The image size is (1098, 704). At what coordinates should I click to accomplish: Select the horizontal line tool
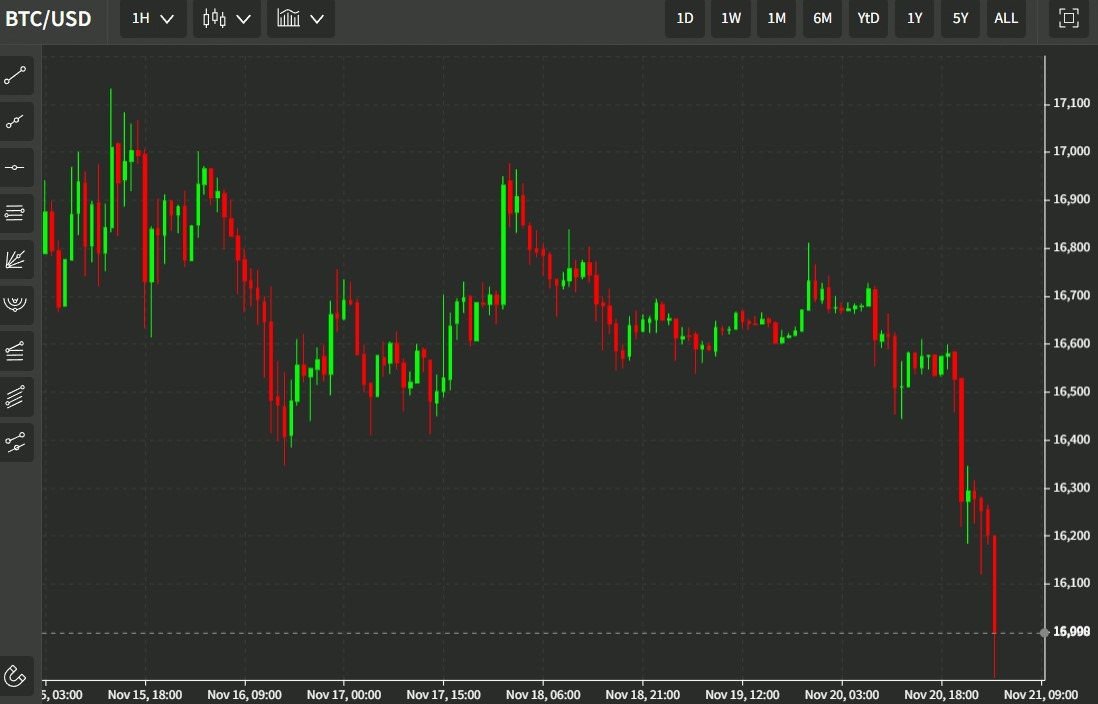click(15, 167)
